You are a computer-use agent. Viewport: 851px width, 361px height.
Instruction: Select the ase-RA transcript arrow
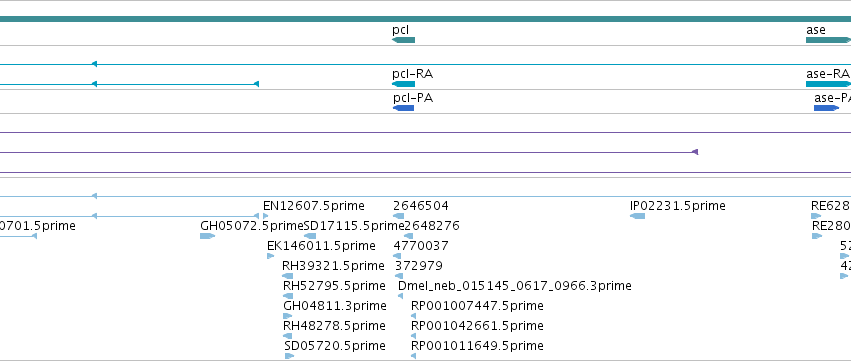pos(828,84)
